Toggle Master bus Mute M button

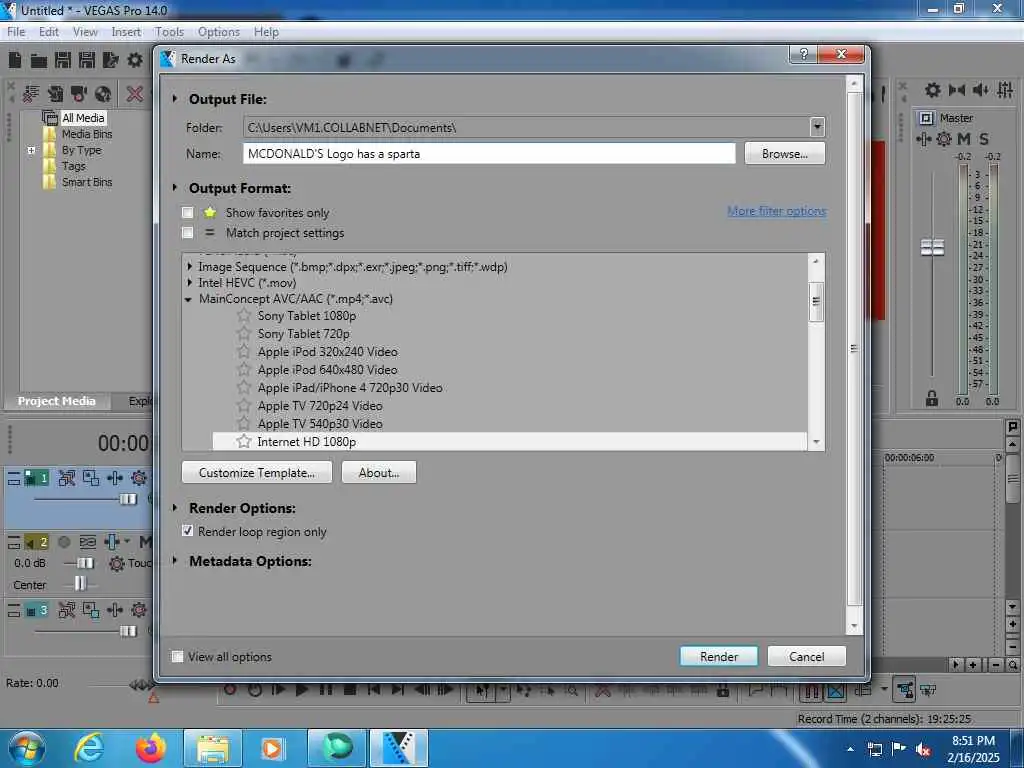(x=964, y=138)
